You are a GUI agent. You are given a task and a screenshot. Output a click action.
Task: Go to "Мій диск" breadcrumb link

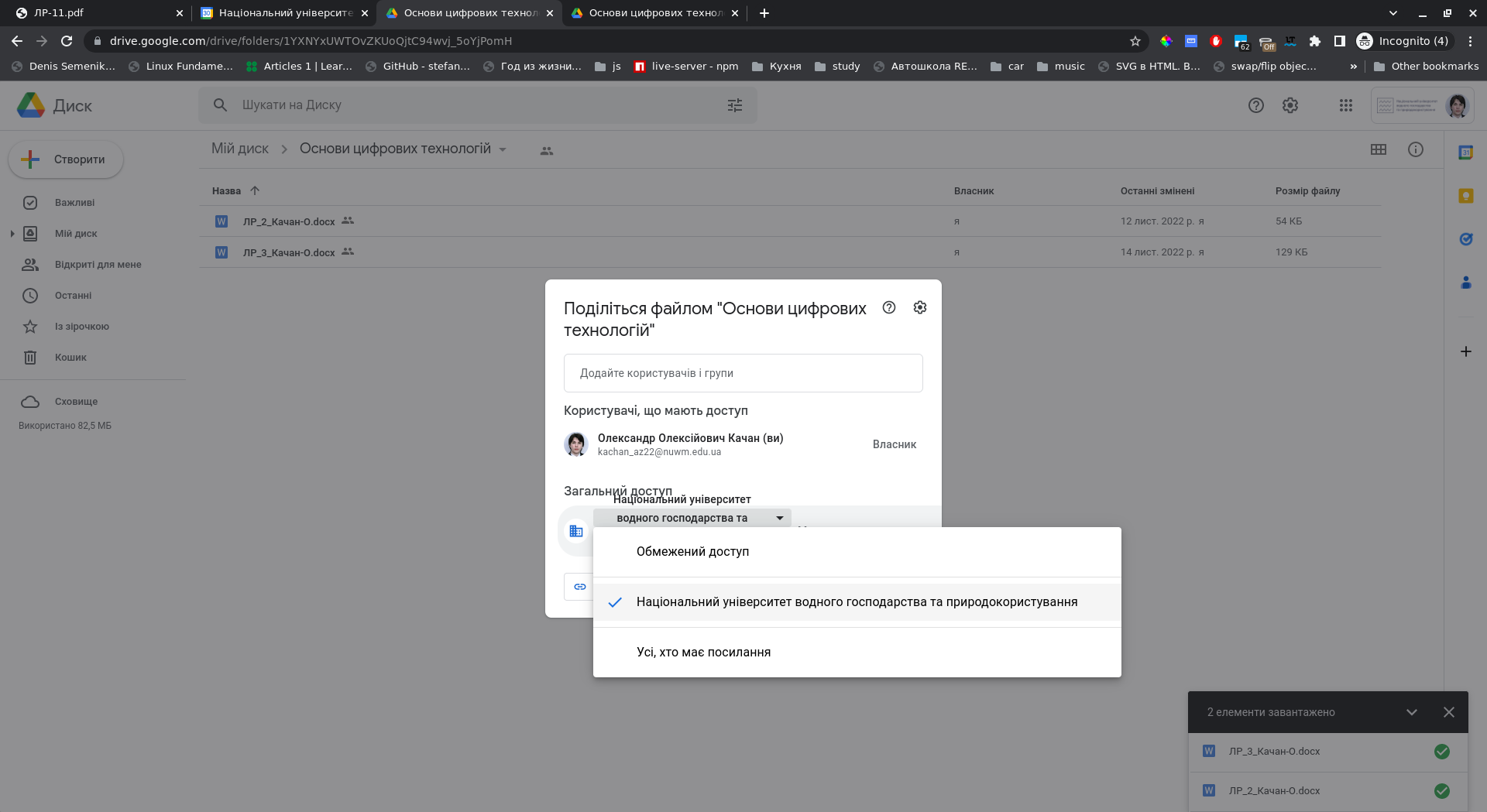click(x=240, y=149)
